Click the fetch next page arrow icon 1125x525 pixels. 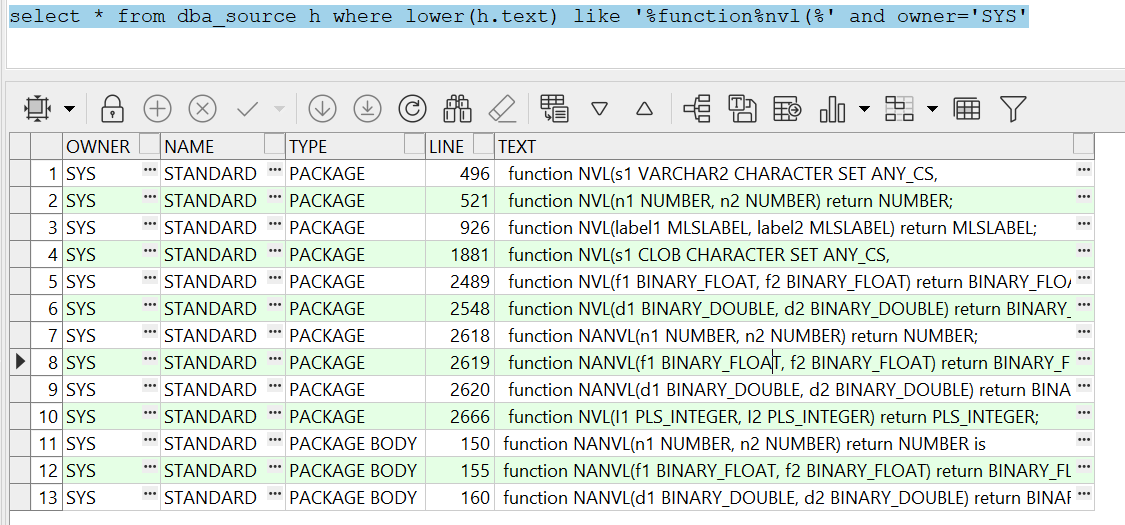(x=323, y=109)
